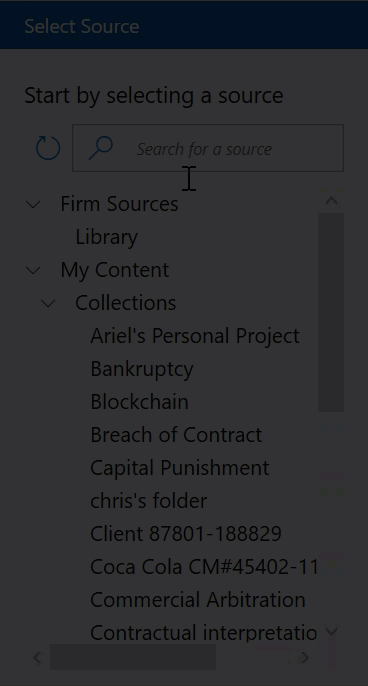Click the scroll right arrow
The height and width of the screenshot is (686, 368).
coord(305,657)
